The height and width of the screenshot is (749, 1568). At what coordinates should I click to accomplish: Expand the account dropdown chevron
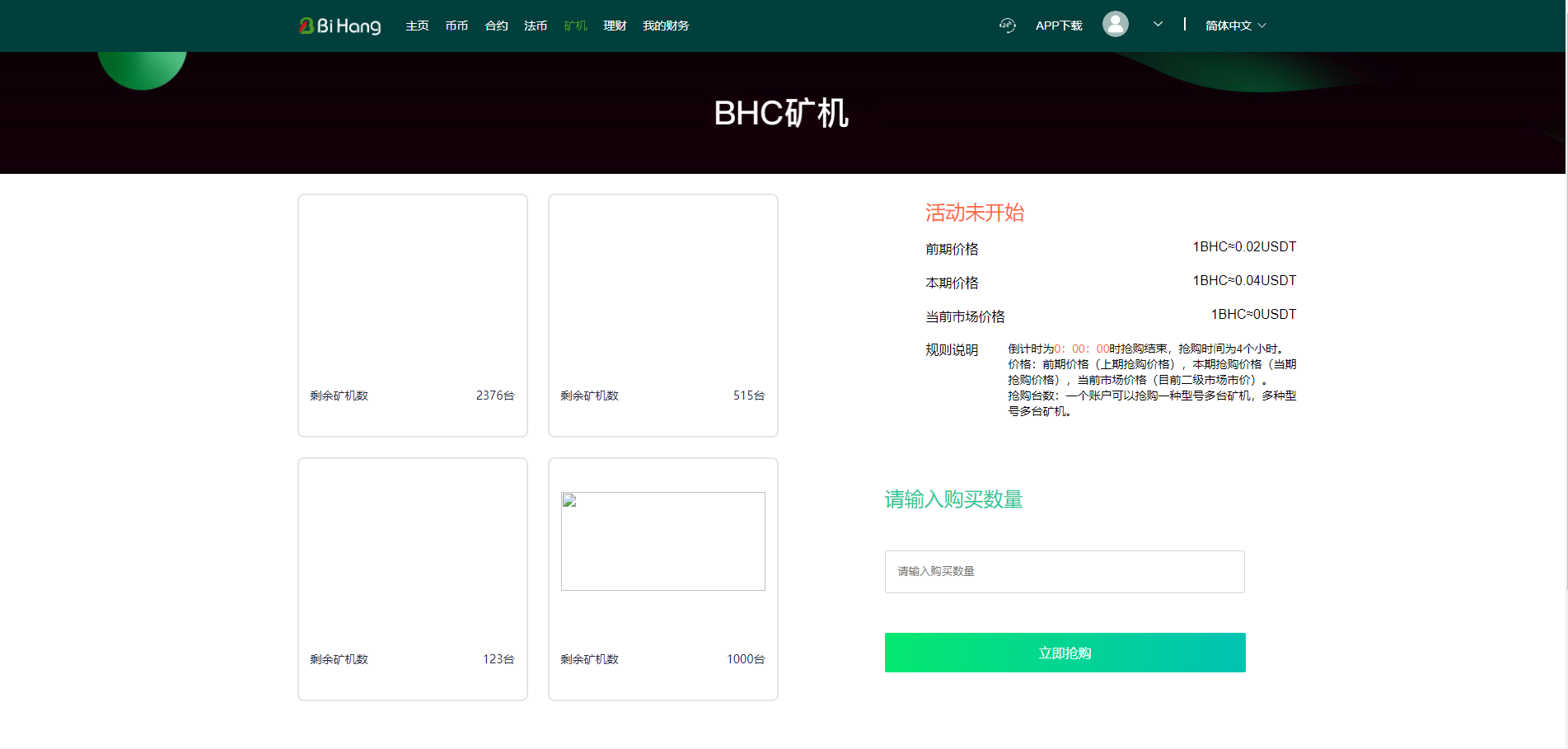tap(1158, 25)
